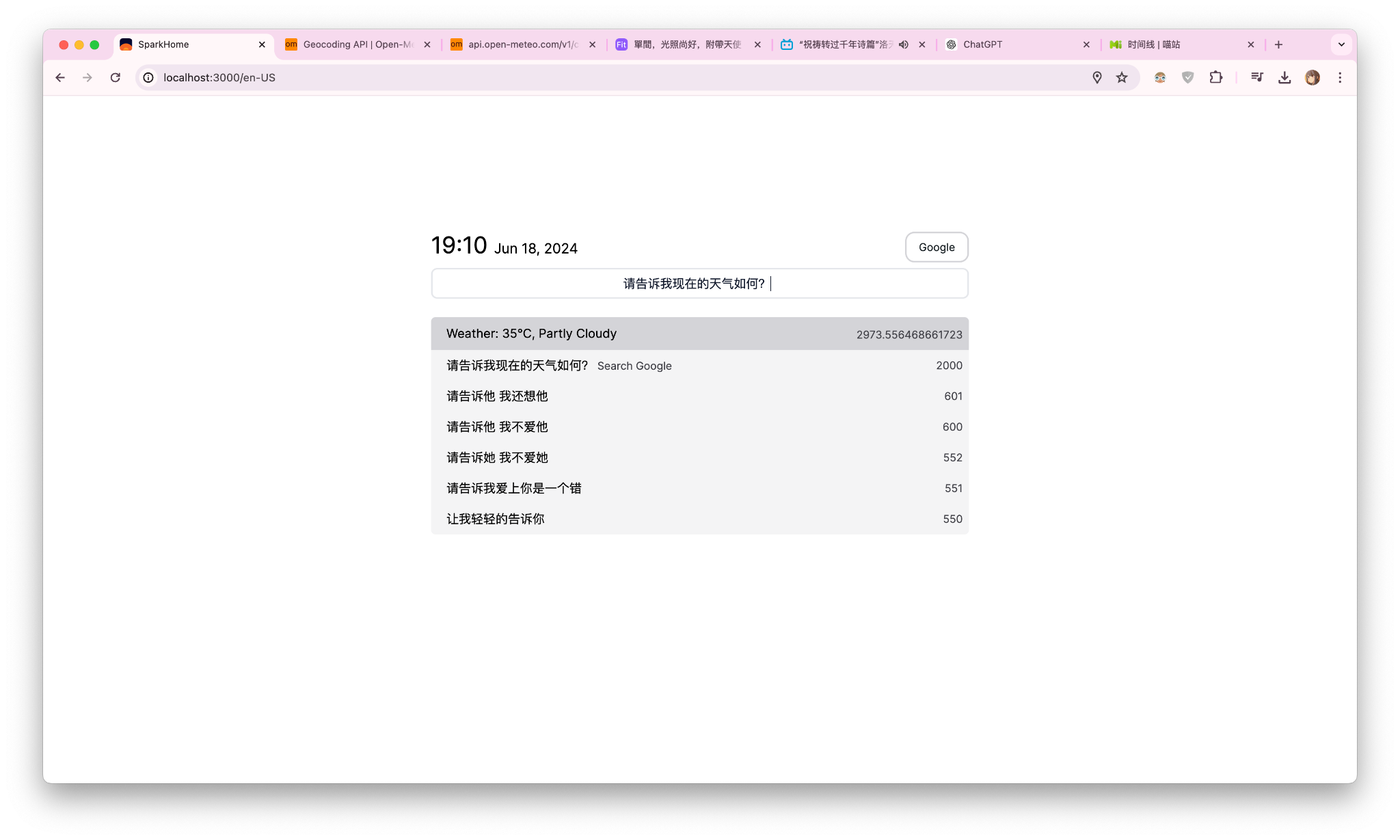Click the site info icon in address bar
Screen dimensions: 1400x840
(x=148, y=77)
